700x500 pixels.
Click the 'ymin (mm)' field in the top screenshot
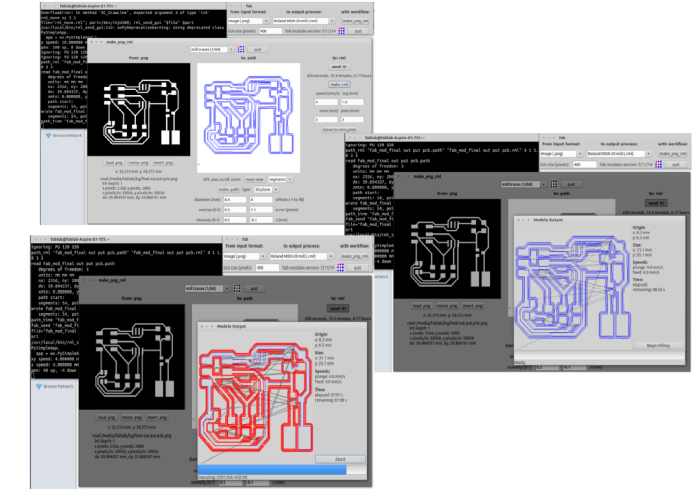tap(352, 120)
